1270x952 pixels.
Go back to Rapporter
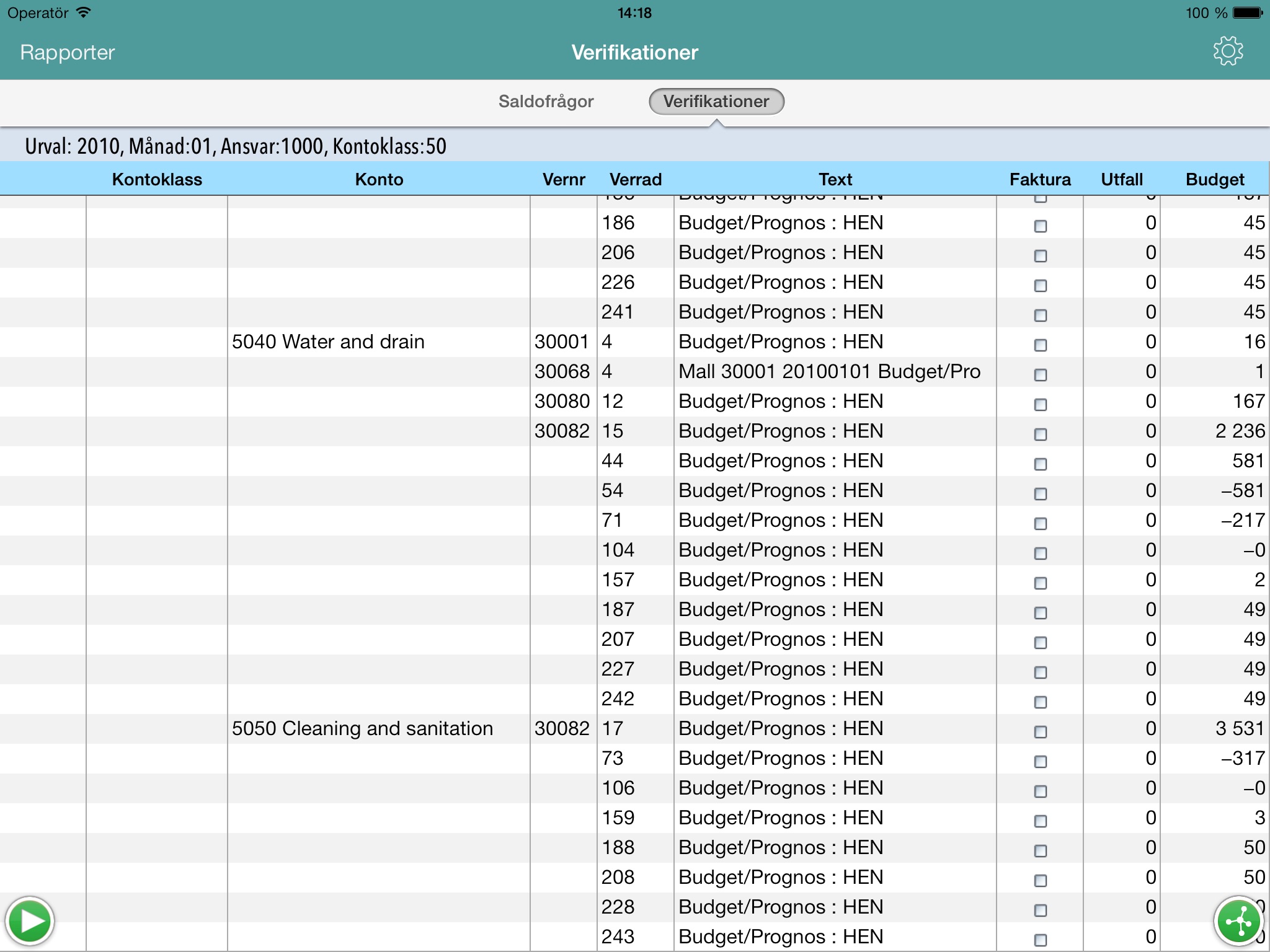[68, 52]
